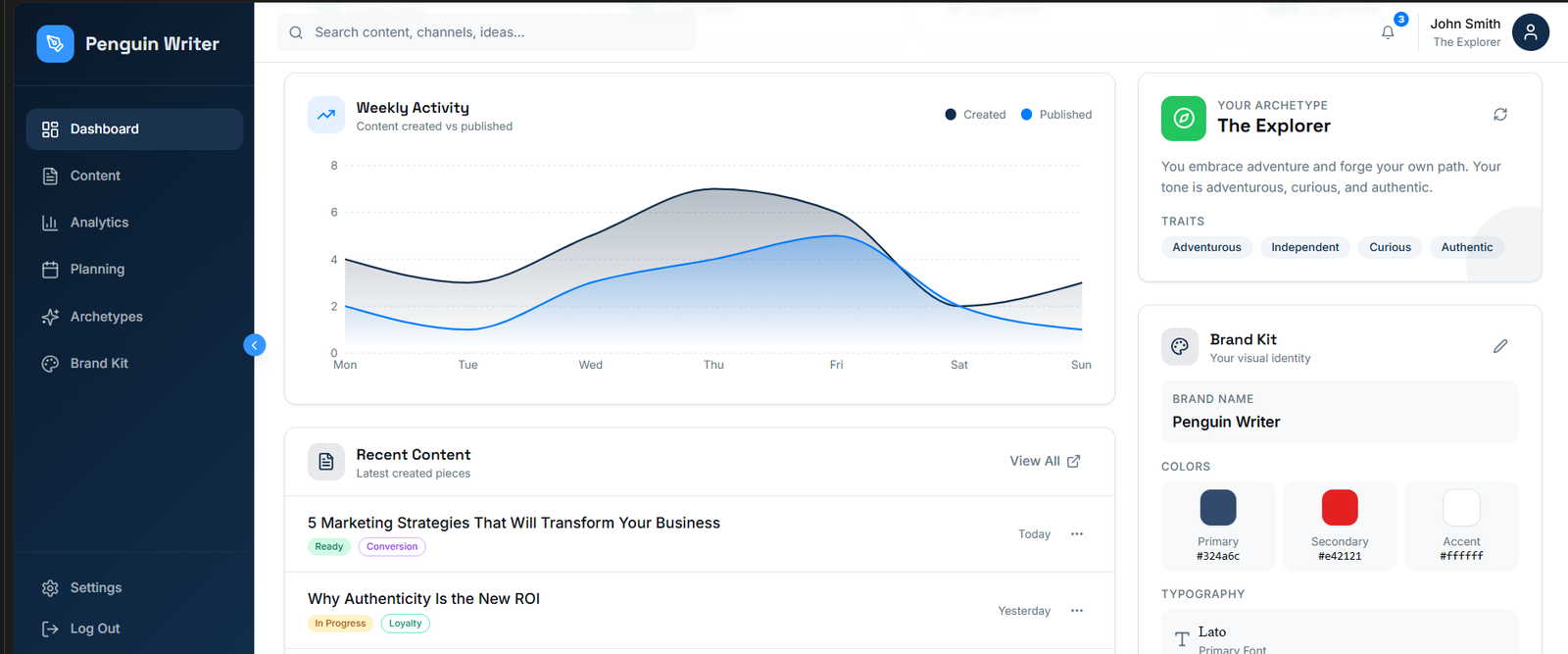This screenshot has height=654, width=1568.
Task: Open Analytics in the sidebar
Action: click(99, 223)
